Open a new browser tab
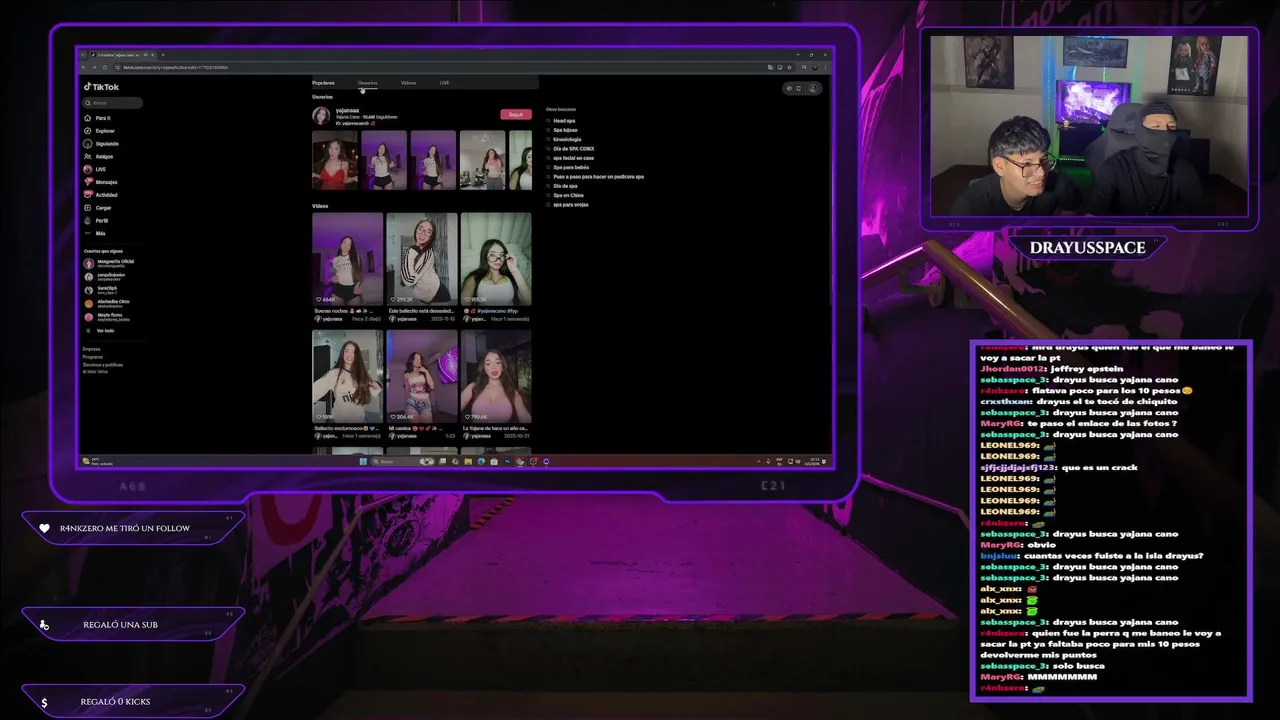 point(162,55)
